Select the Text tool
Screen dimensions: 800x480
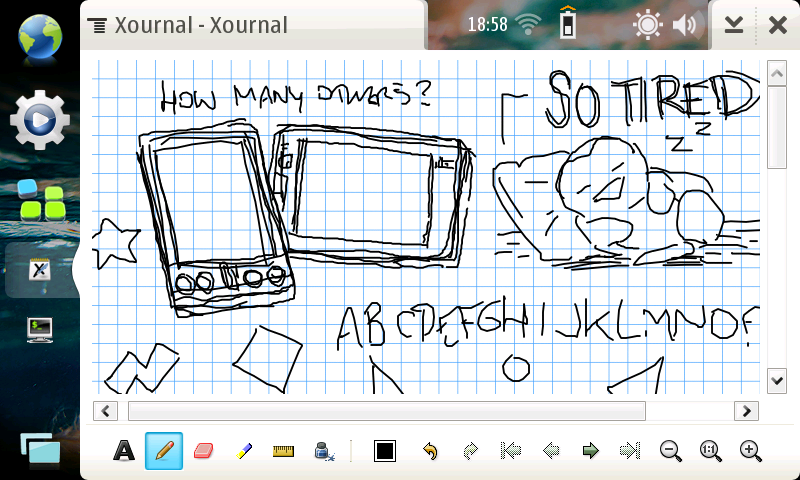(x=124, y=451)
